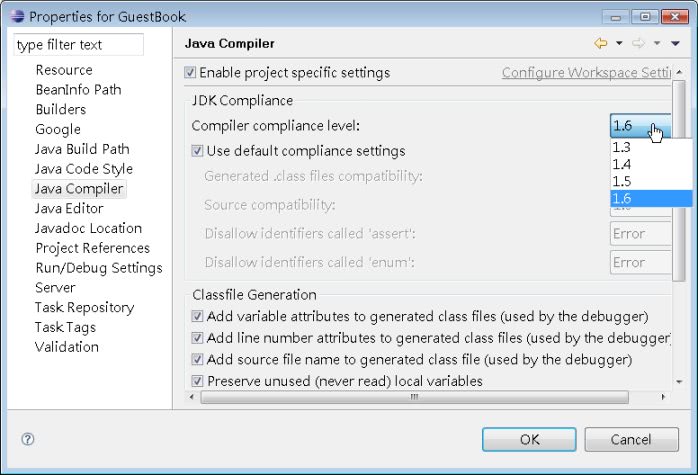Uncheck Use default compliance settings
Screen dimensions: 698x475
[198, 151]
